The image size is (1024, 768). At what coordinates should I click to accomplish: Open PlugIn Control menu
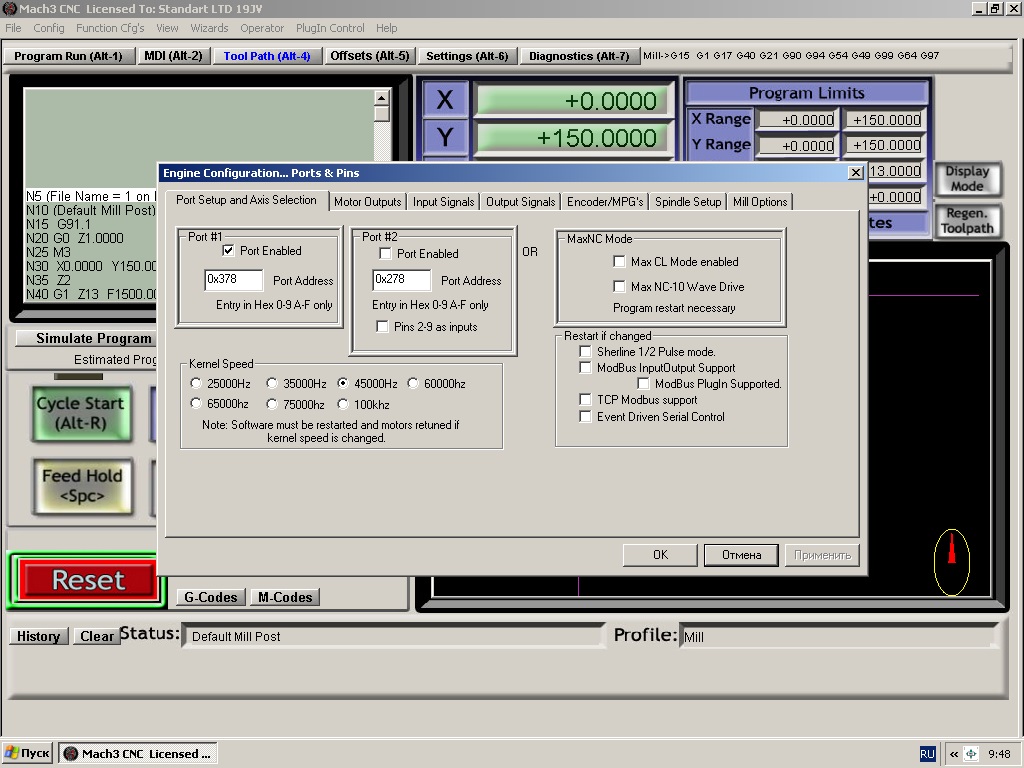point(330,28)
